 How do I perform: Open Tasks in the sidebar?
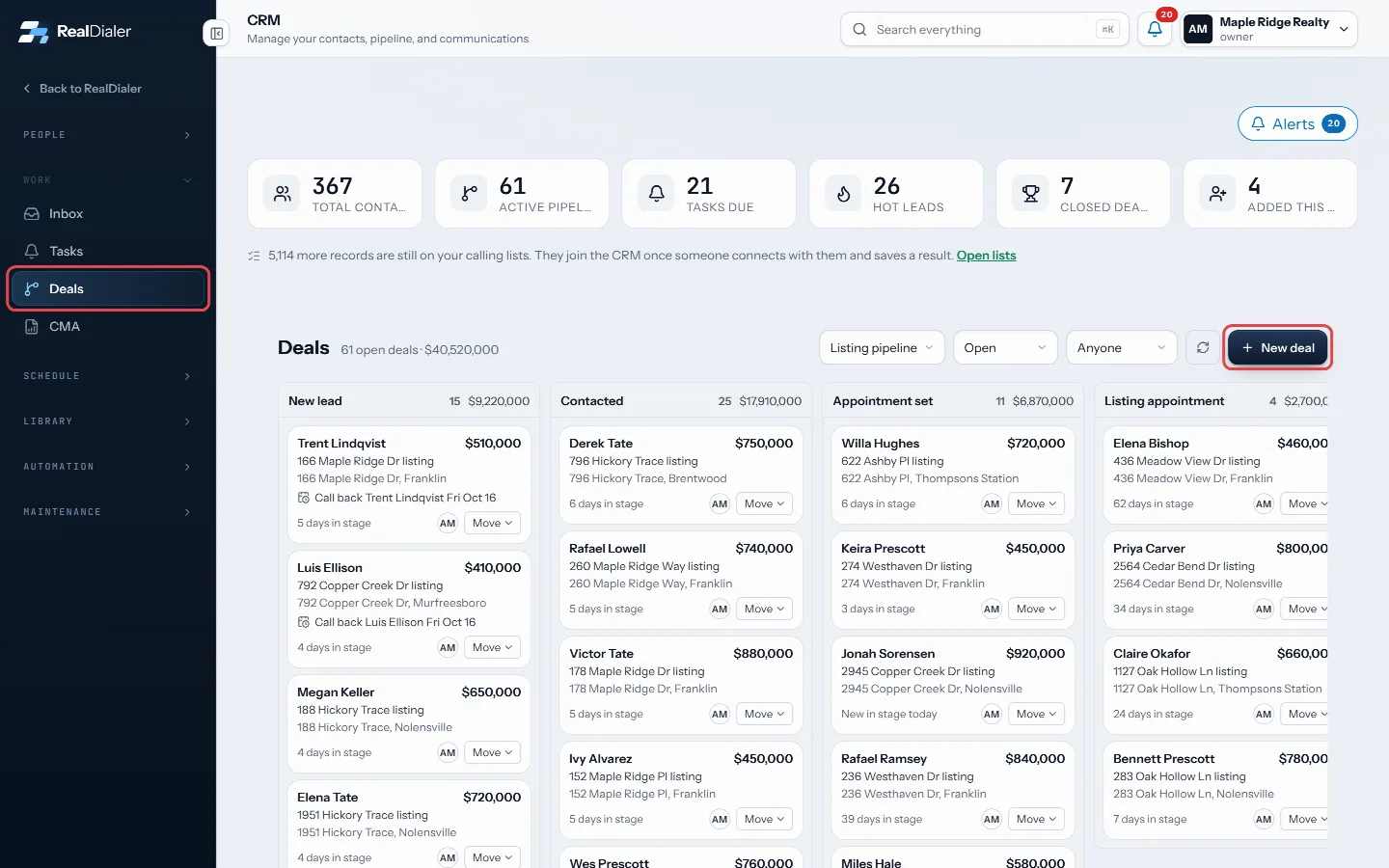point(108,252)
